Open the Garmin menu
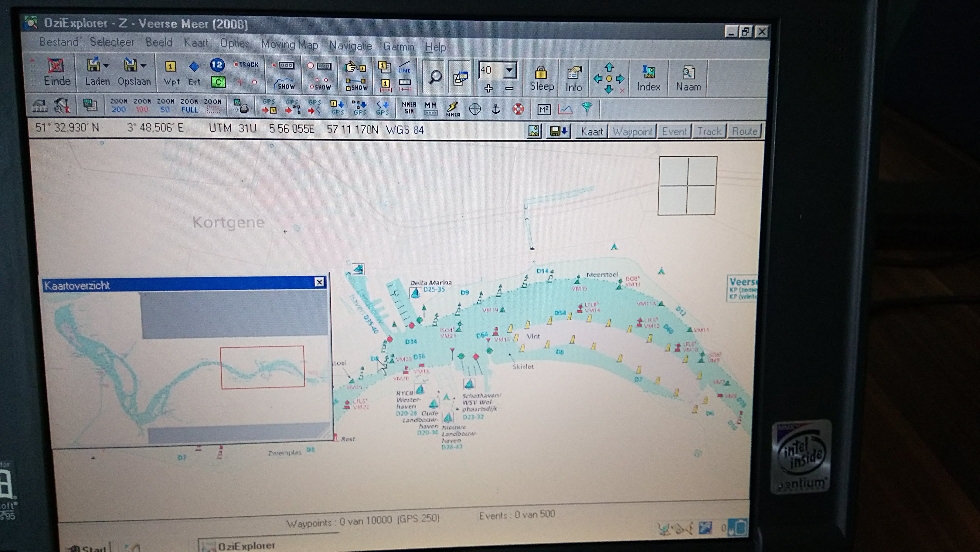This screenshot has height=552, width=980. pyautogui.click(x=398, y=46)
